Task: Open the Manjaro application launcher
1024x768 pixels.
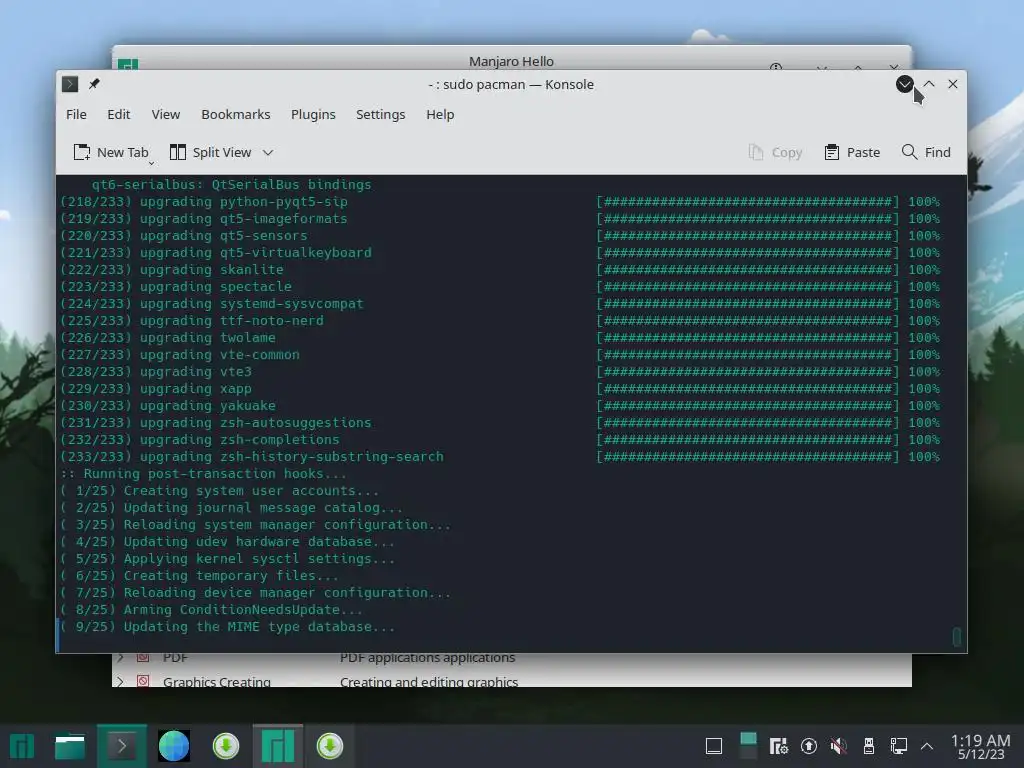Action: [x=22, y=746]
